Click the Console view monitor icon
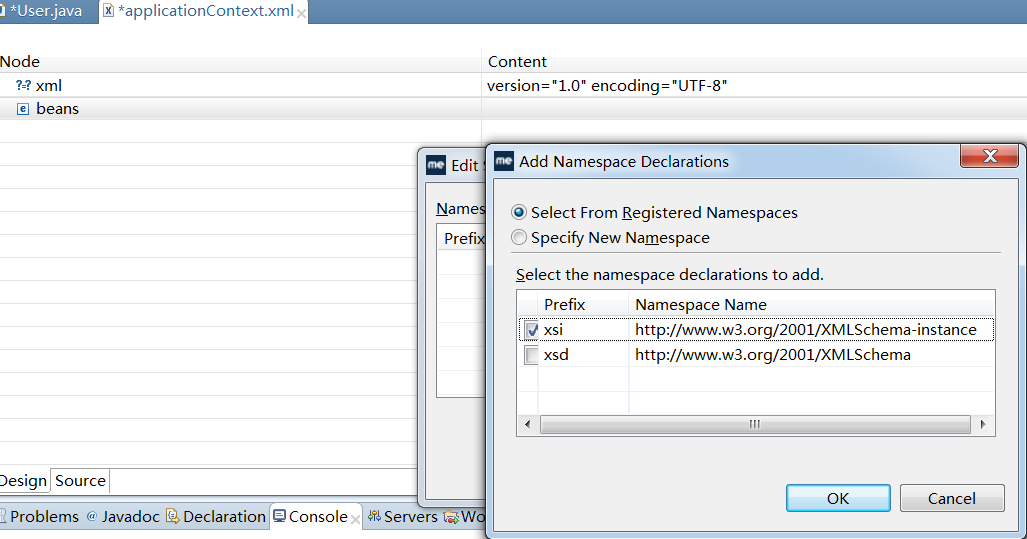Screen dimensions: 1027x539 (x=280, y=516)
